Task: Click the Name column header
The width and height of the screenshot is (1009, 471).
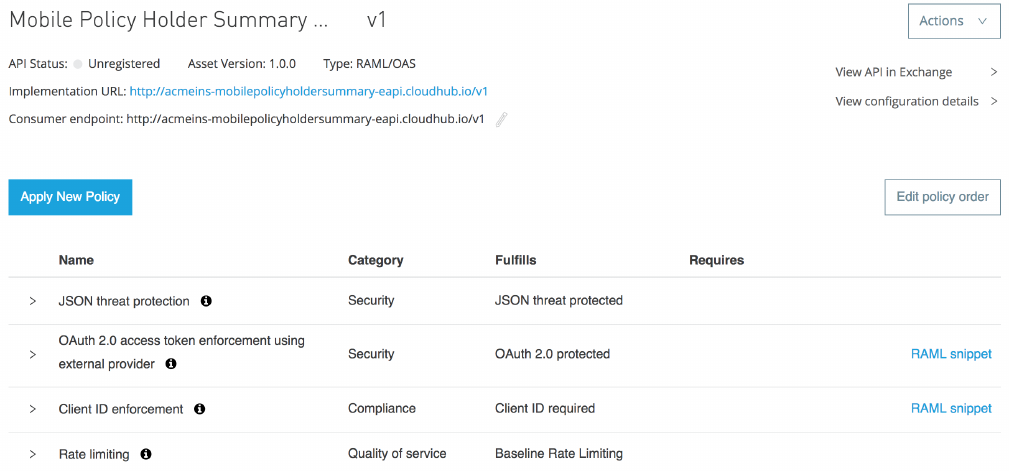Action: pos(76,260)
